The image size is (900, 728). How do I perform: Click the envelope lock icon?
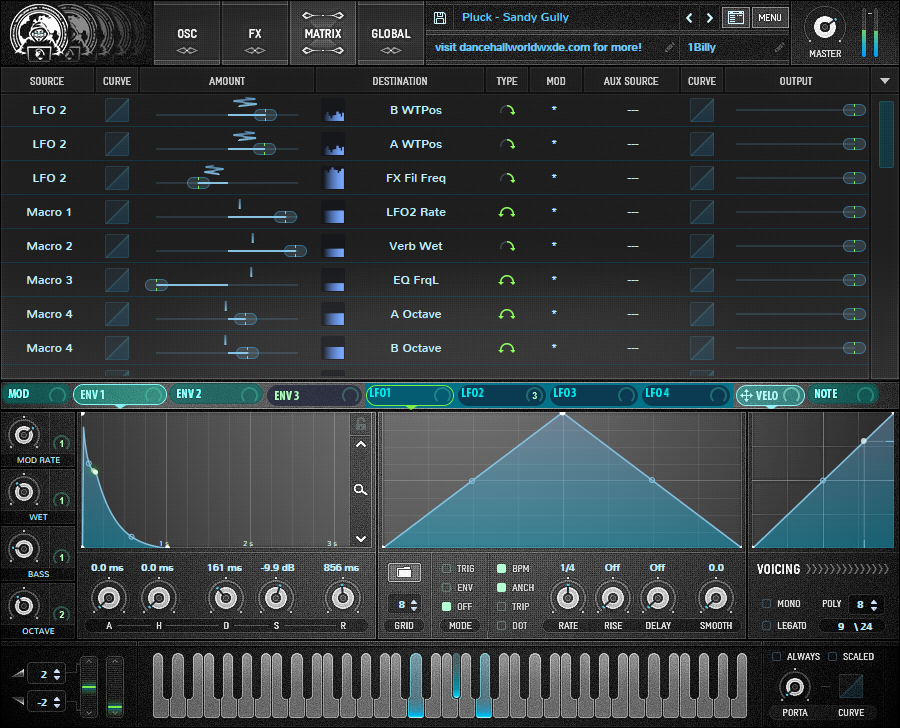(360, 424)
